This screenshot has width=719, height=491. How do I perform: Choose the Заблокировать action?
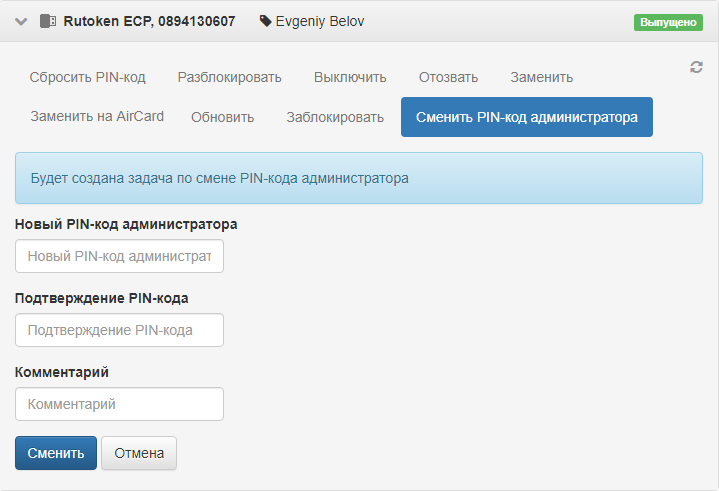[x=335, y=117]
